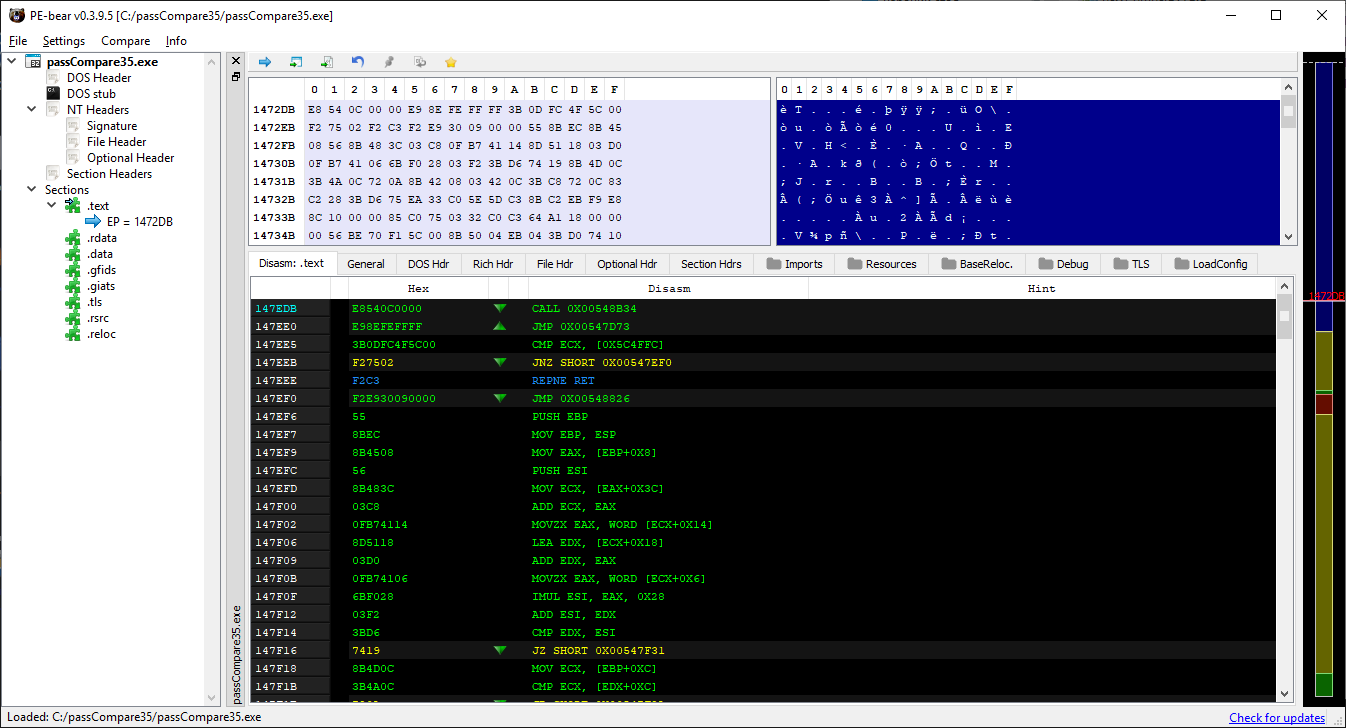The image size is (1346, 728).
Task: Collapse the .text section node
Action: [x=52, y=206]
